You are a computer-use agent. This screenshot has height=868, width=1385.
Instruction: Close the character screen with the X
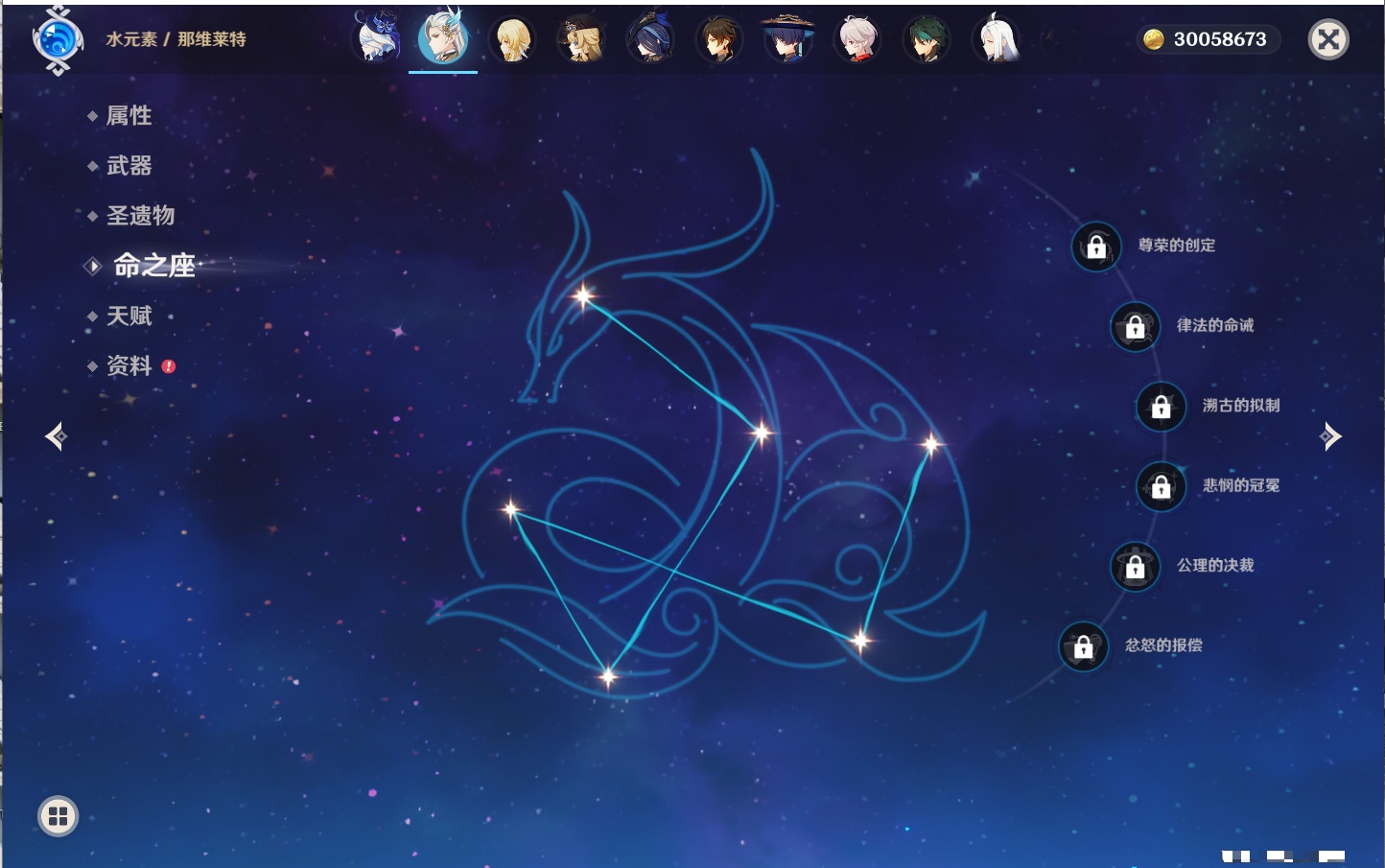1328,39
